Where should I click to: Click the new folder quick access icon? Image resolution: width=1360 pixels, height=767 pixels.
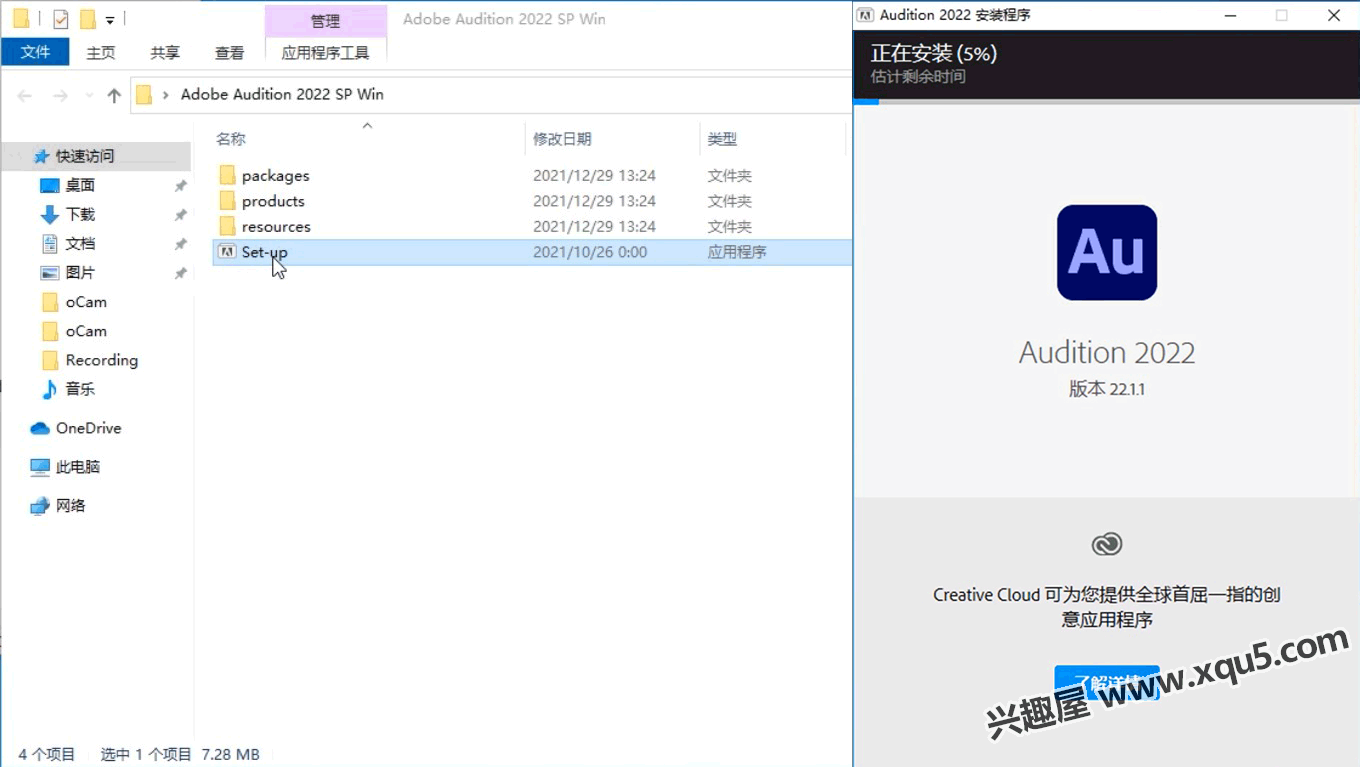(87, 19)
